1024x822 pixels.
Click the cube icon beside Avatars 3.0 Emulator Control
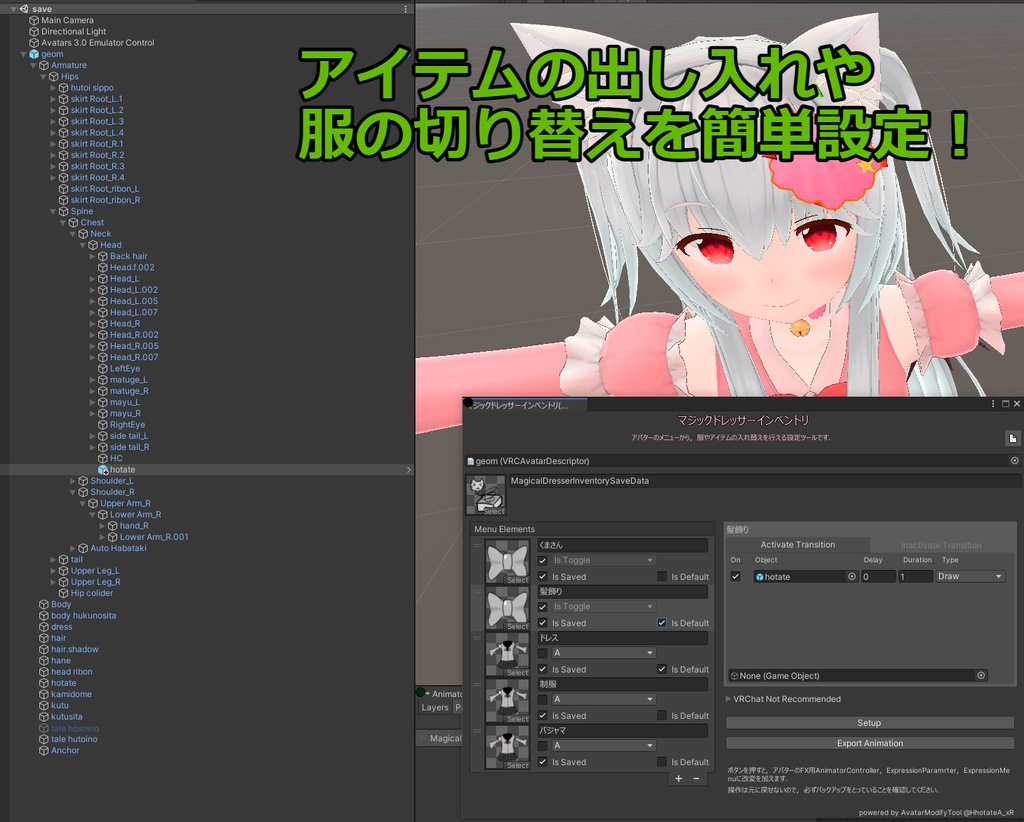click(x=34, y=43)
